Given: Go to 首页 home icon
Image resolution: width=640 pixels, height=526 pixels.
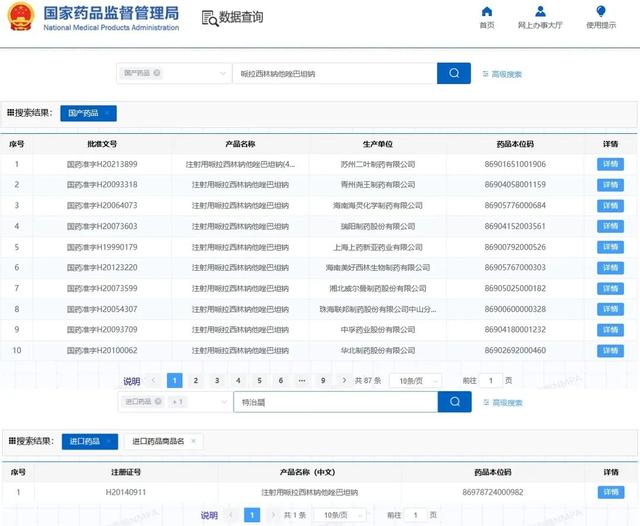Looking at the screenshot, I should [x=487, y=11].
